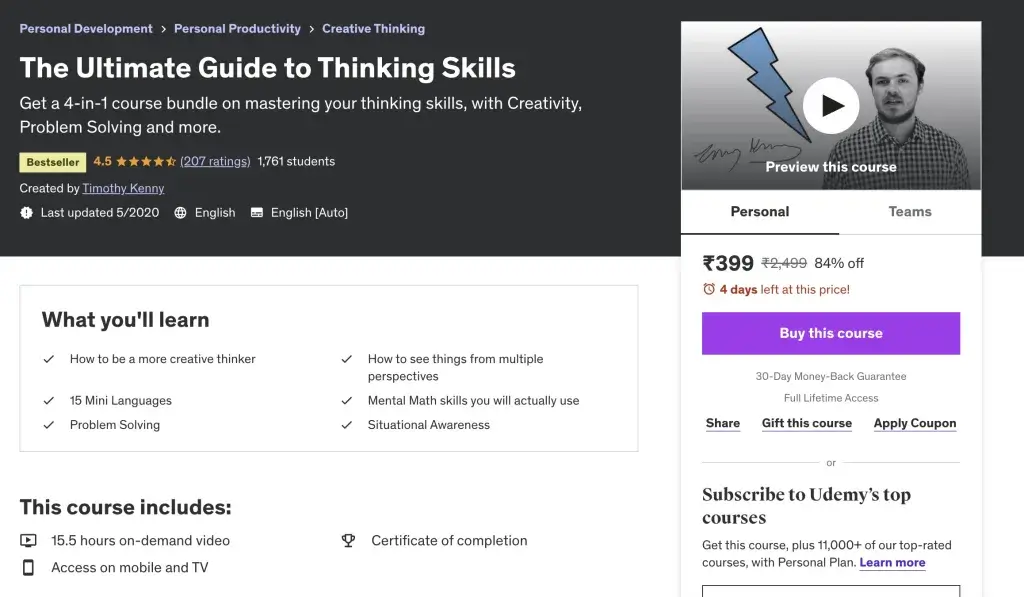The height and width of the screenshot is (597, 1024).
Task: Click the closed captions icon
Action: tap(257, 213)
